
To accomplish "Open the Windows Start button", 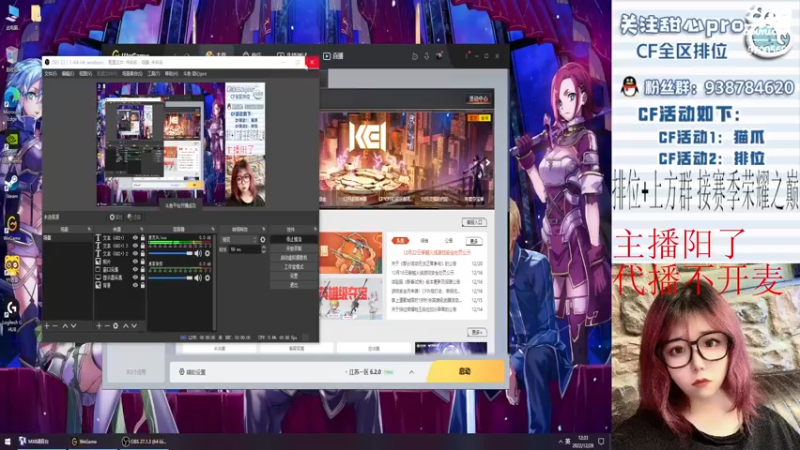I will [8, 441].
